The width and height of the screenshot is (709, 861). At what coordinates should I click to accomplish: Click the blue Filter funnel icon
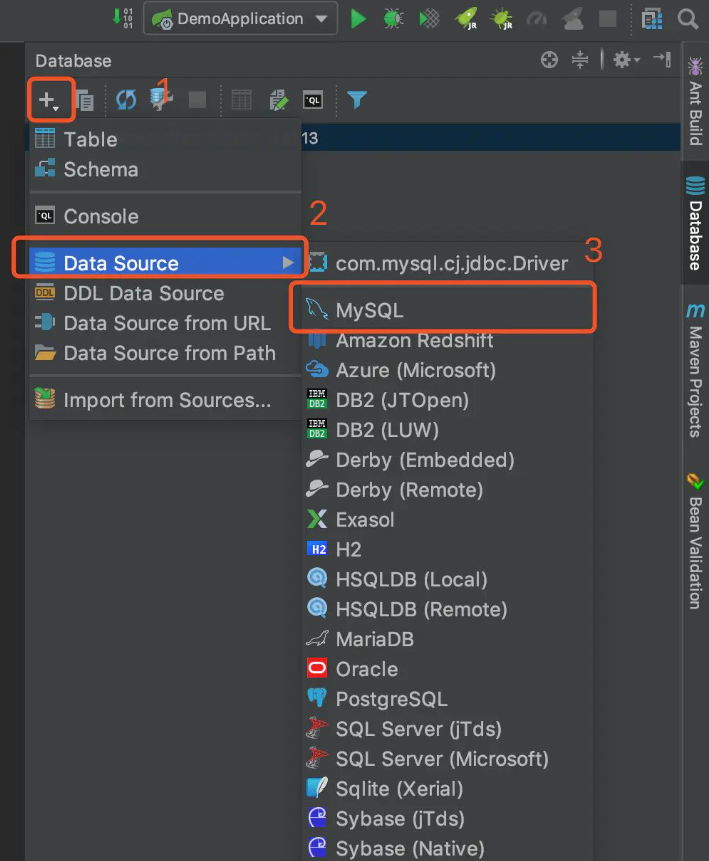(x=357, y=99)
